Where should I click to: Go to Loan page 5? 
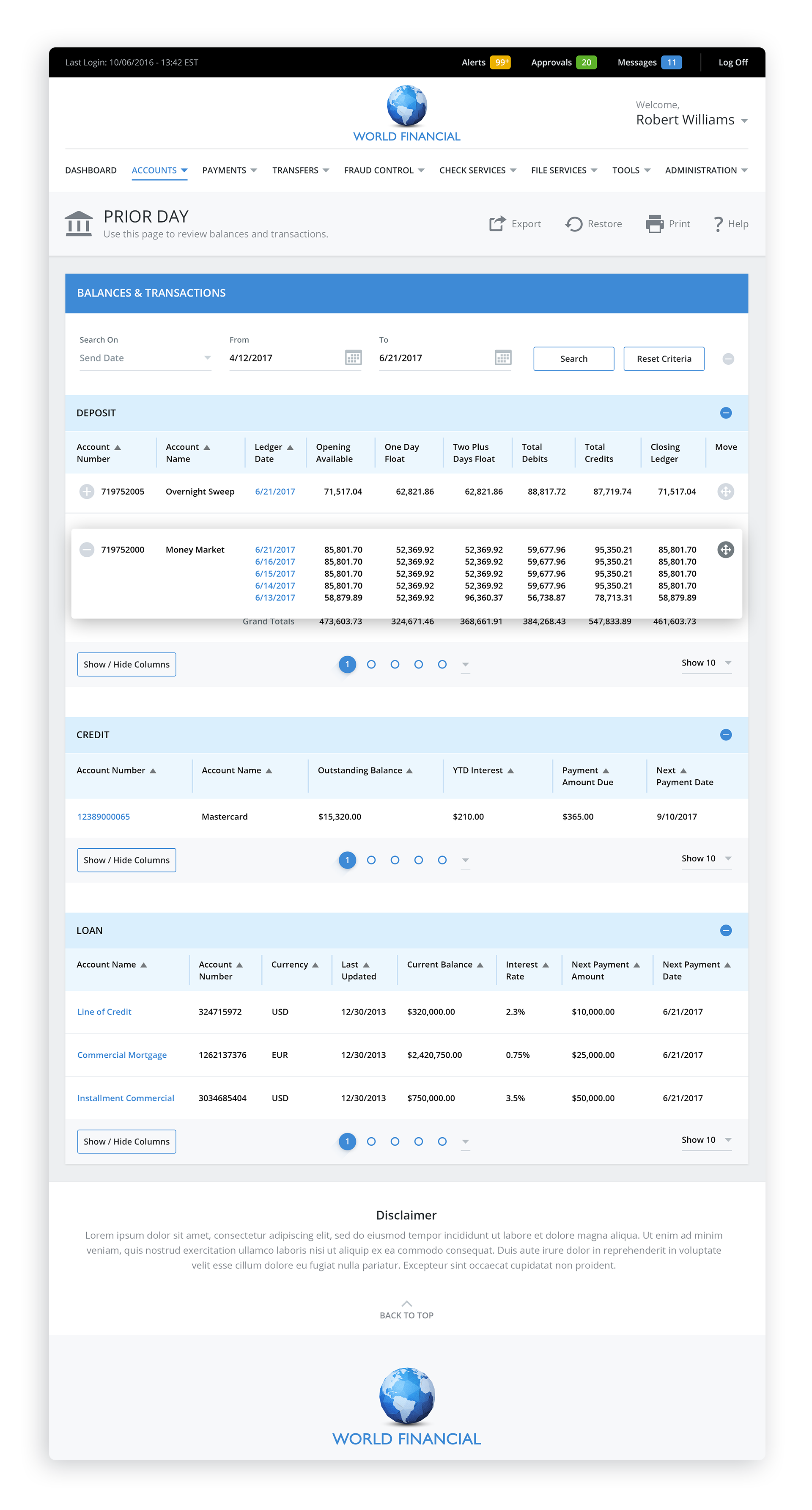442,1141
